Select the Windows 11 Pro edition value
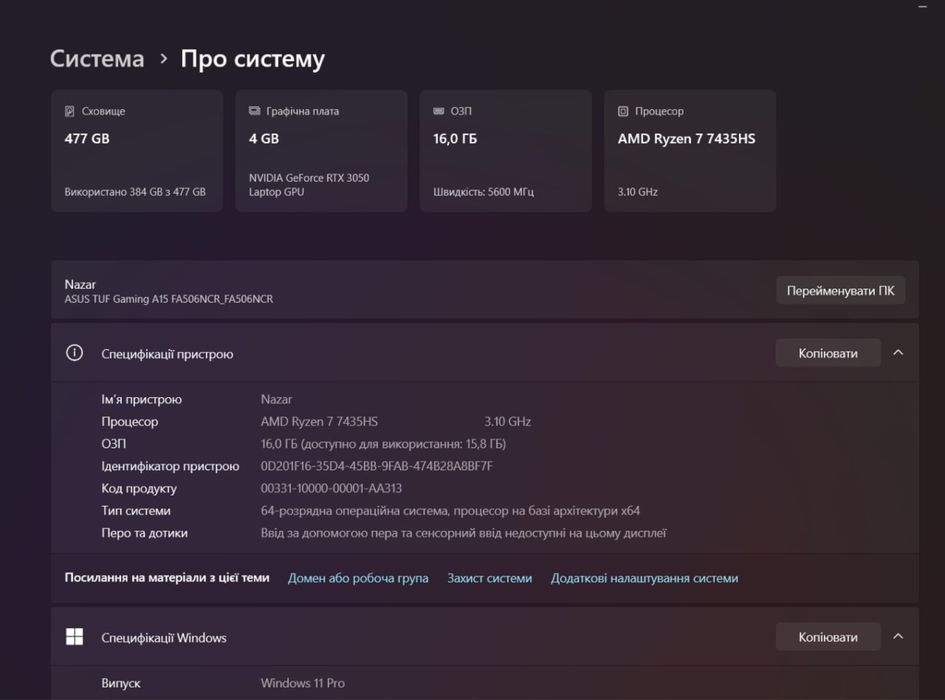945x700 pixels. 303,683
